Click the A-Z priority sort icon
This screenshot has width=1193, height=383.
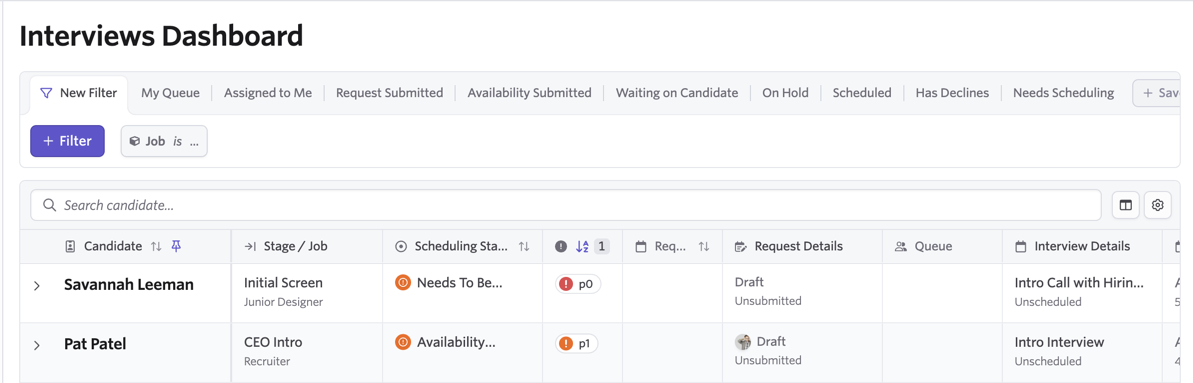coord(582,246)
